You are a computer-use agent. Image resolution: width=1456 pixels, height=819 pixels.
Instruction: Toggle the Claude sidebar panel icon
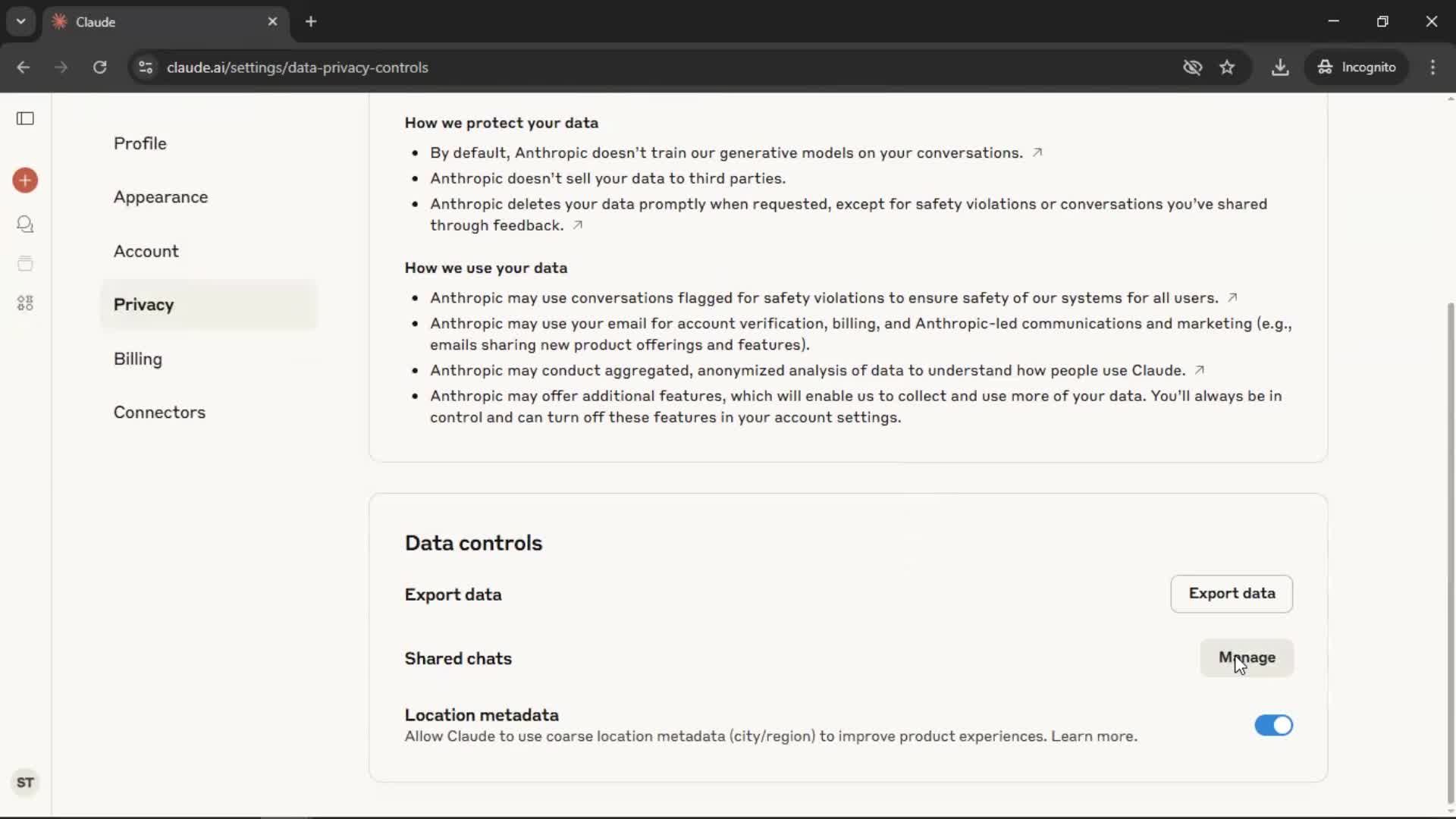click(25, 118)
